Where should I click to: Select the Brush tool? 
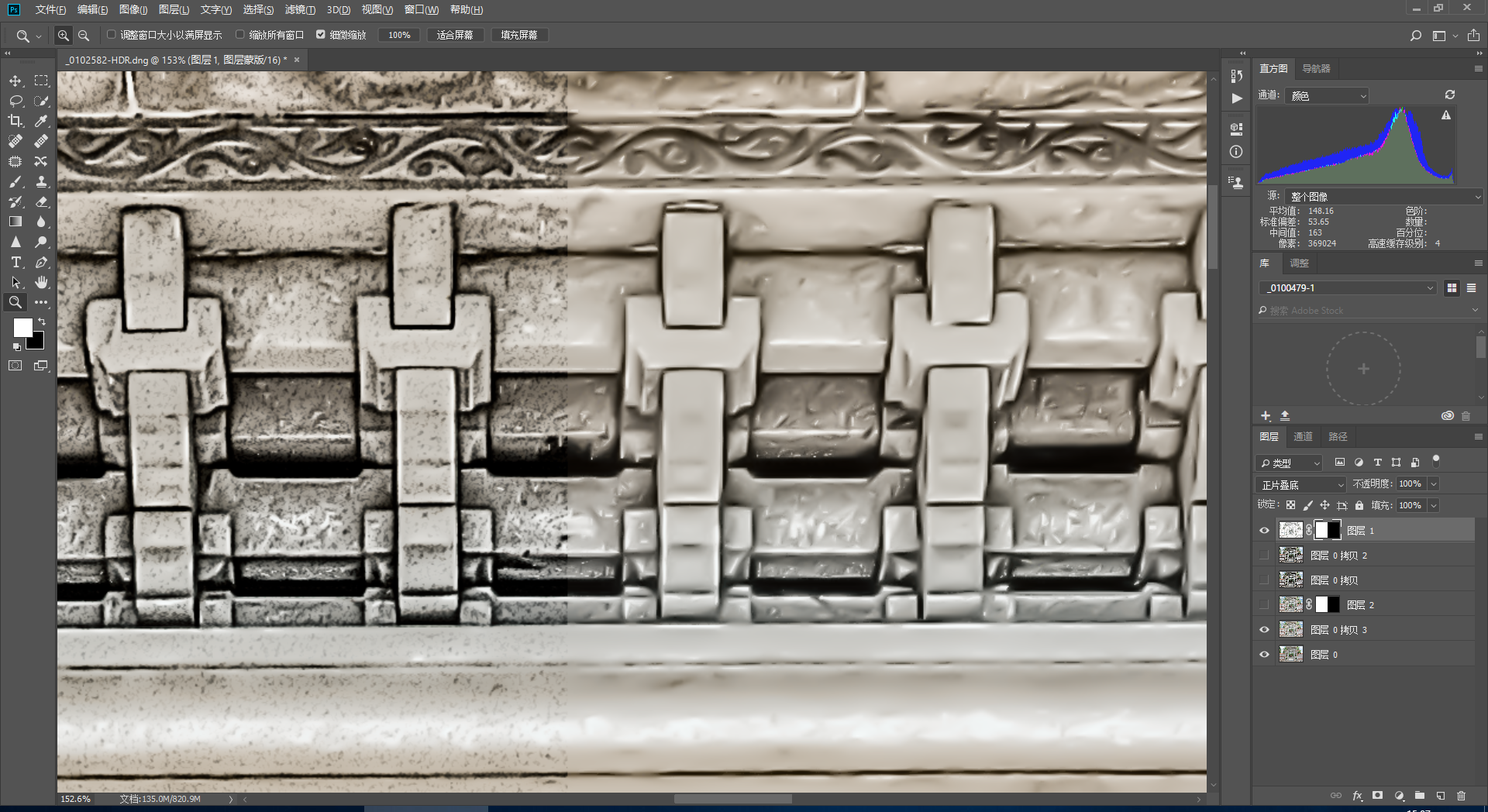[15, 181]
